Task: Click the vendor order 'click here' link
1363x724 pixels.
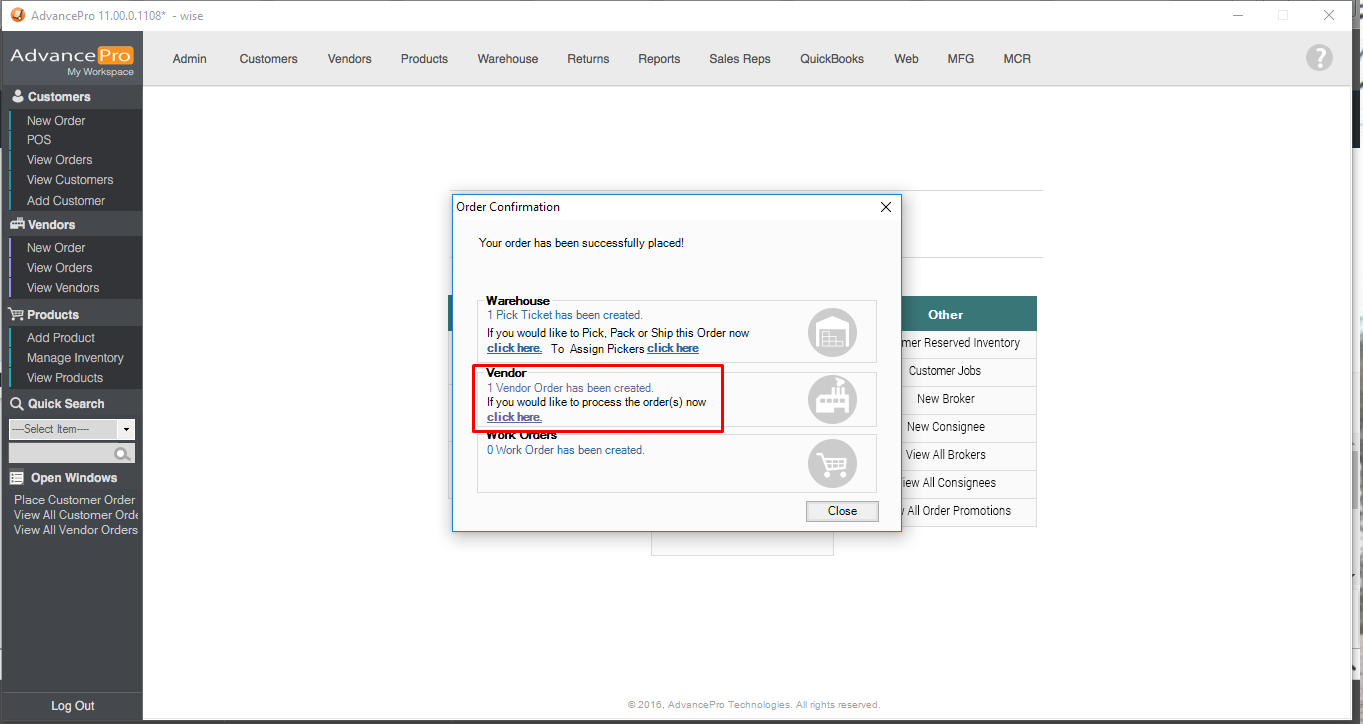Action: coord(514,417)
